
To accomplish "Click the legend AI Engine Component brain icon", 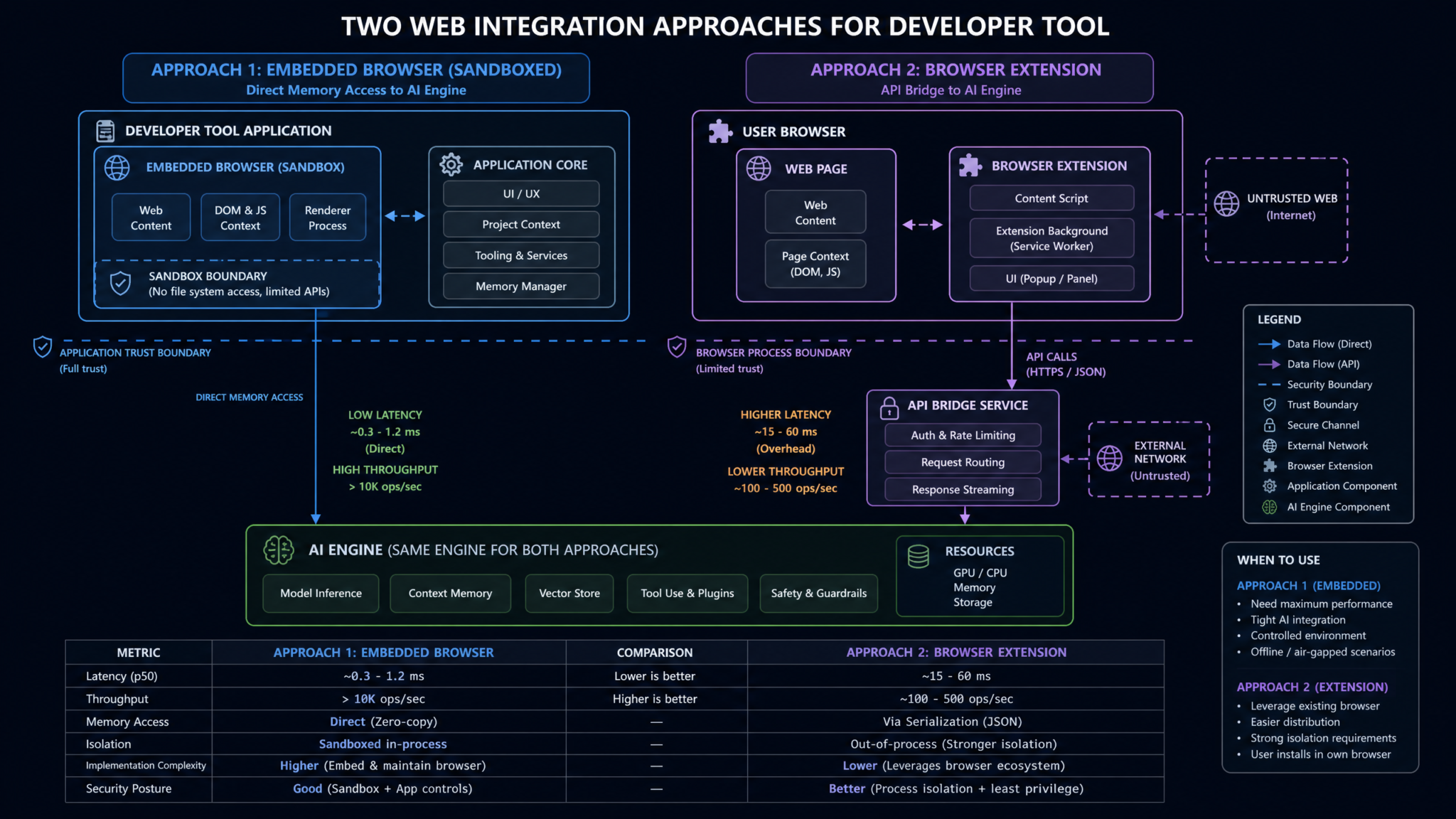I will (1270, 507).
